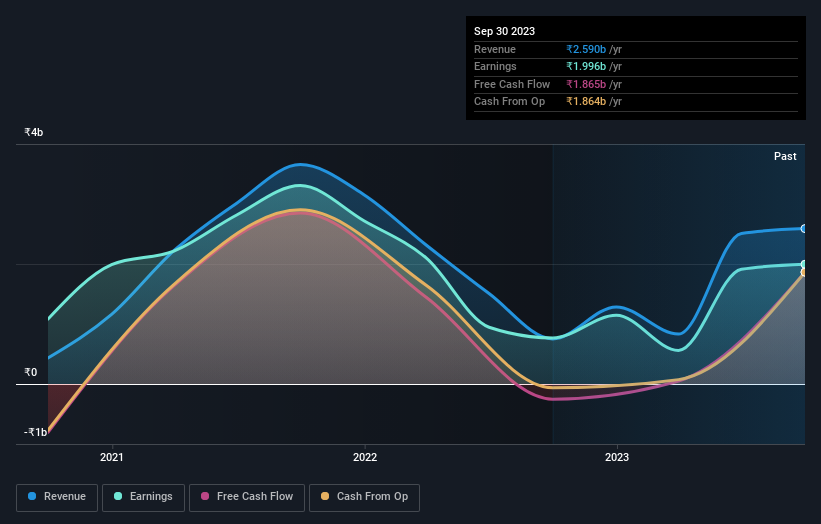Toggle the Free Cash Flow legend button
Viewport: 821px width, 524px height.
point(247,497)
